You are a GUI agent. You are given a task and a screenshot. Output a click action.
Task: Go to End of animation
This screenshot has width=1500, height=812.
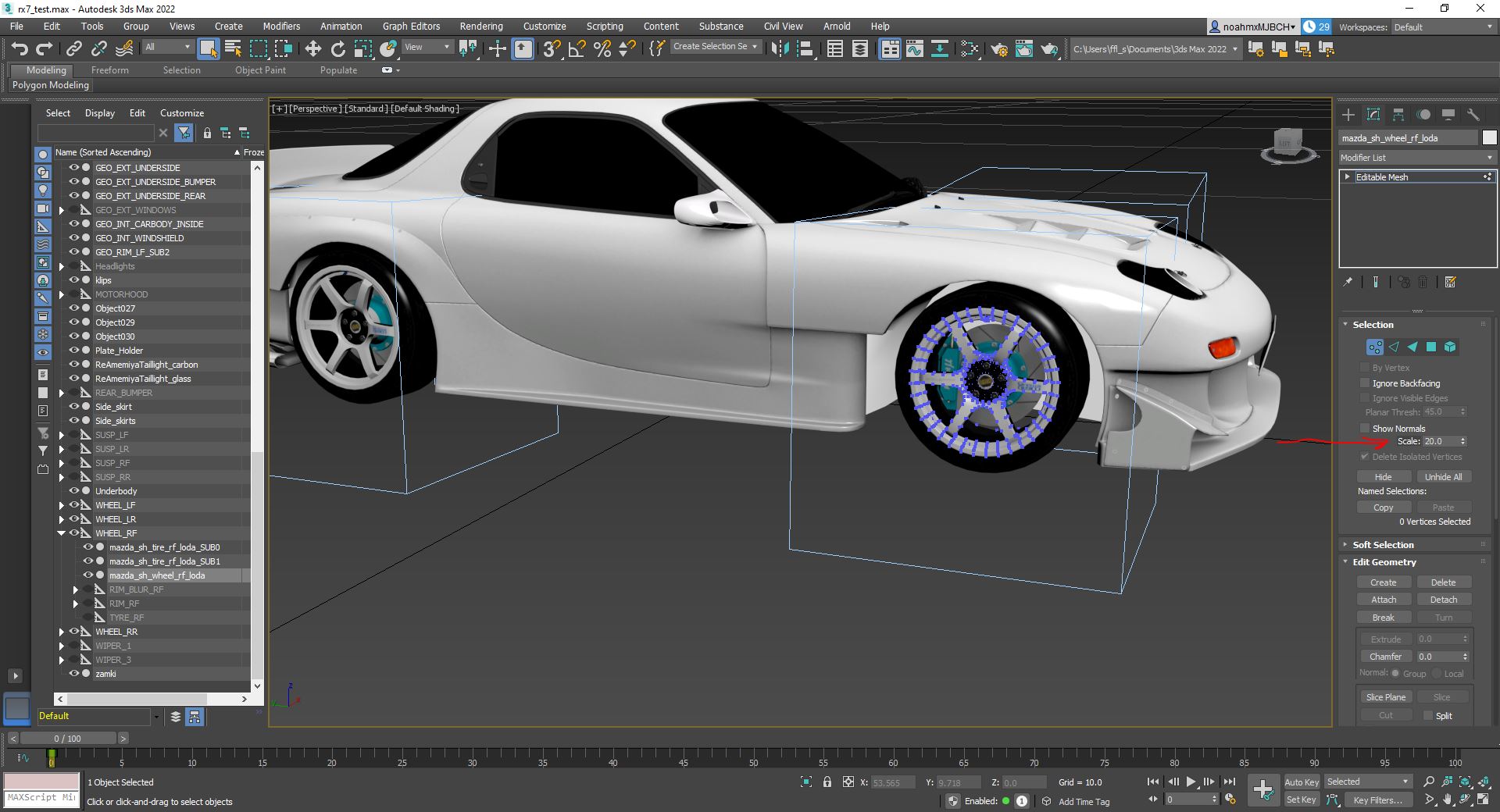1229,782
